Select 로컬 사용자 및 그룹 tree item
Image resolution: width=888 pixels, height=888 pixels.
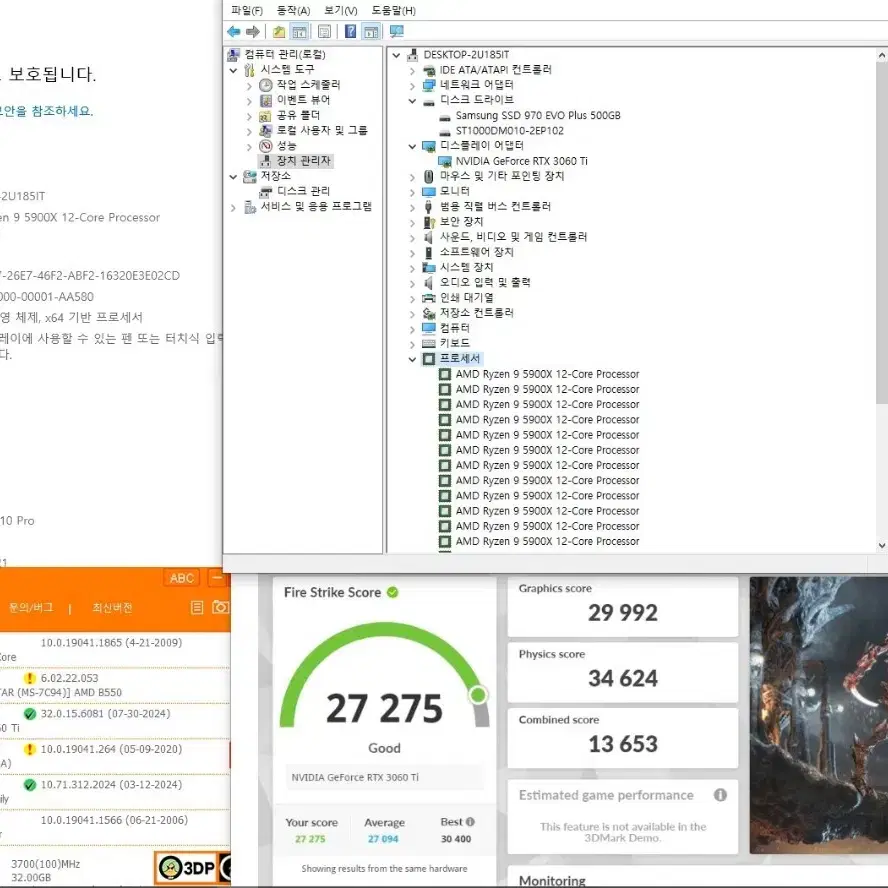point(322,131)
